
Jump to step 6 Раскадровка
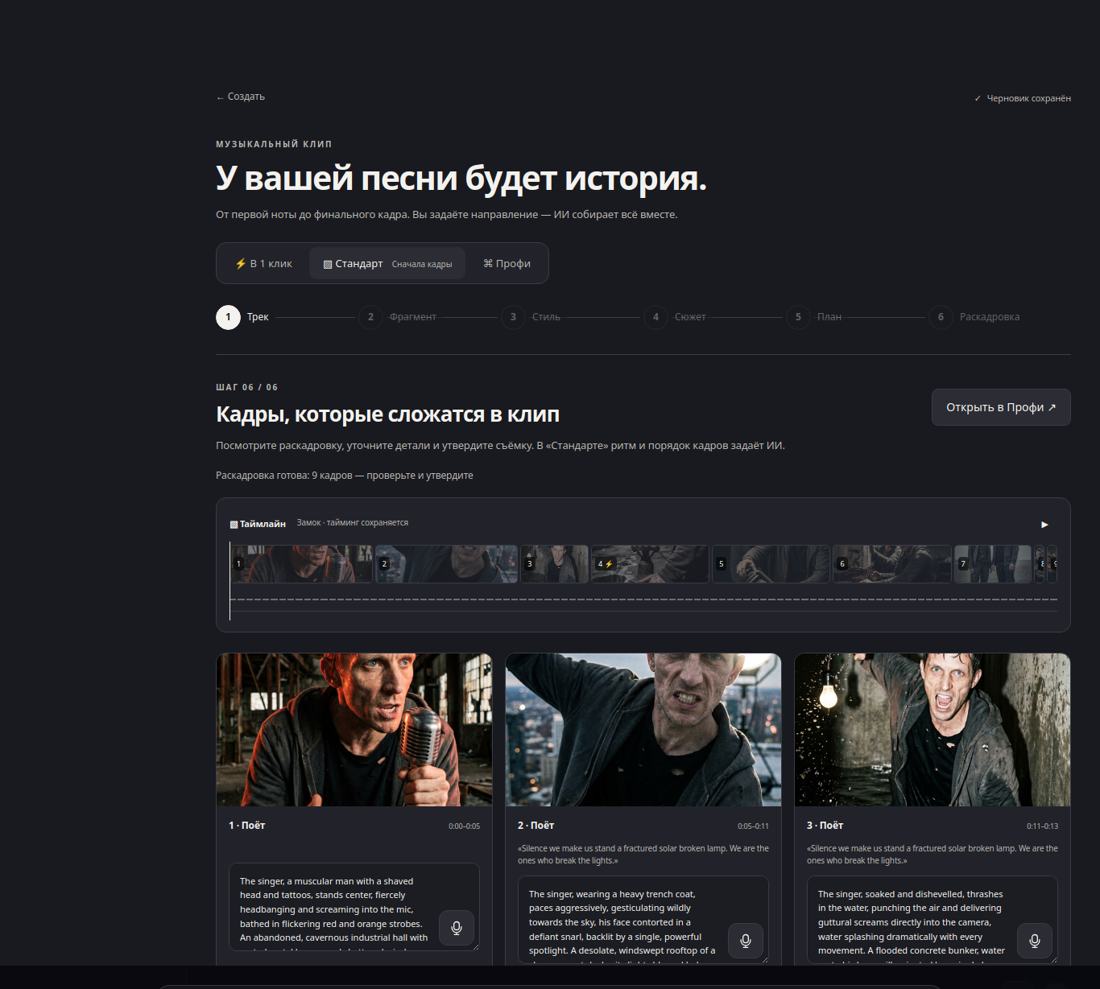(975, 317)
